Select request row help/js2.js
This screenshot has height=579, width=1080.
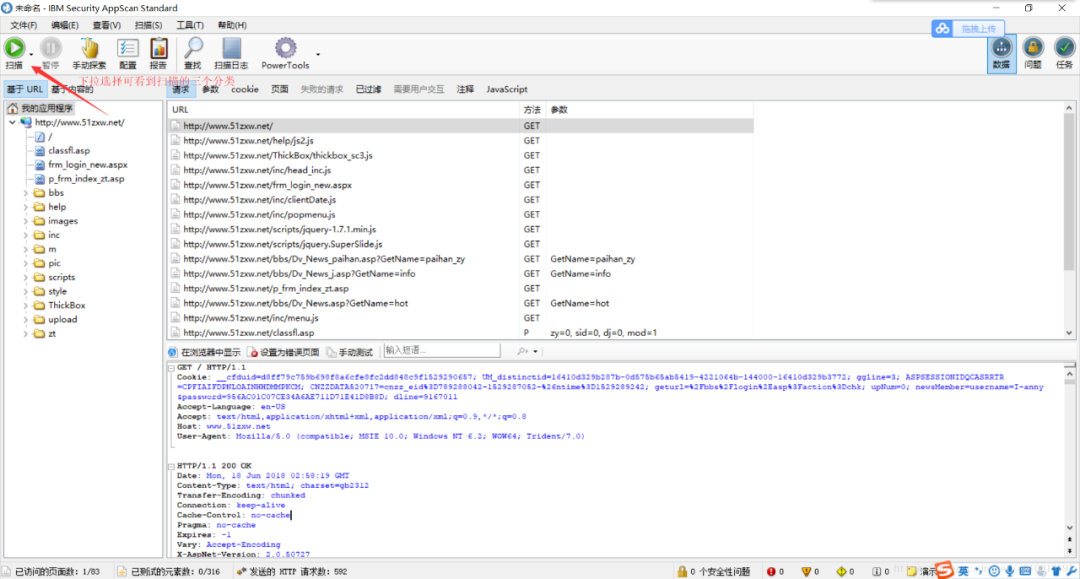(x=460, y=140)
